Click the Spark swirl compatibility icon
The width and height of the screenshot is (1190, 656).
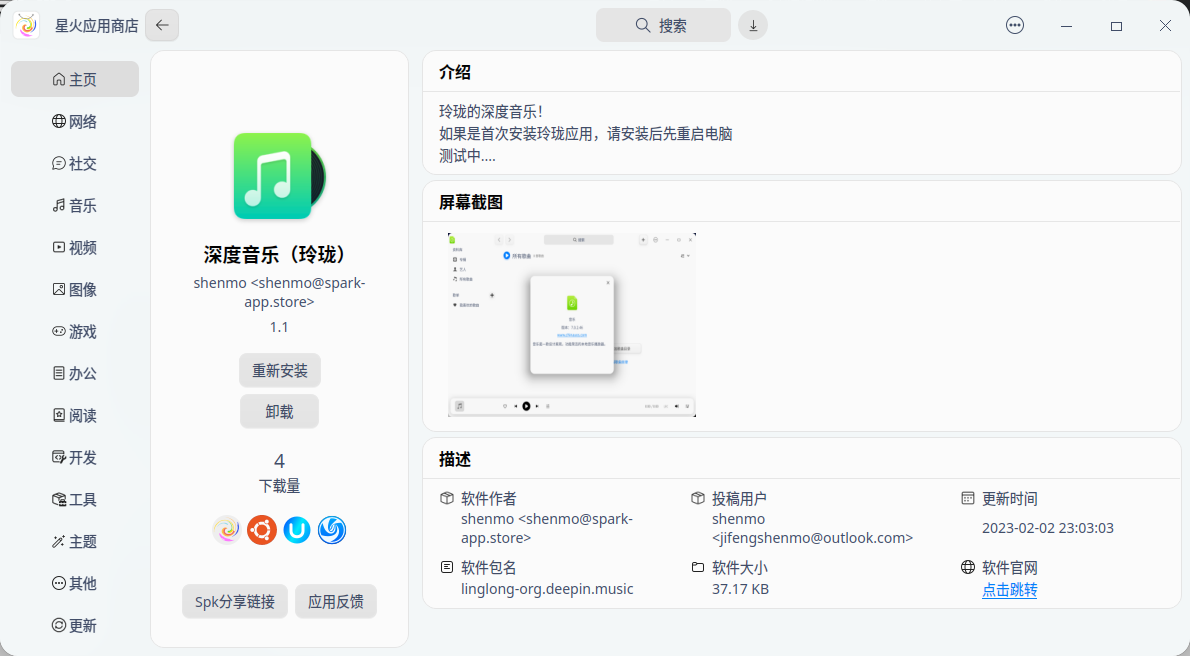point(227,529)
